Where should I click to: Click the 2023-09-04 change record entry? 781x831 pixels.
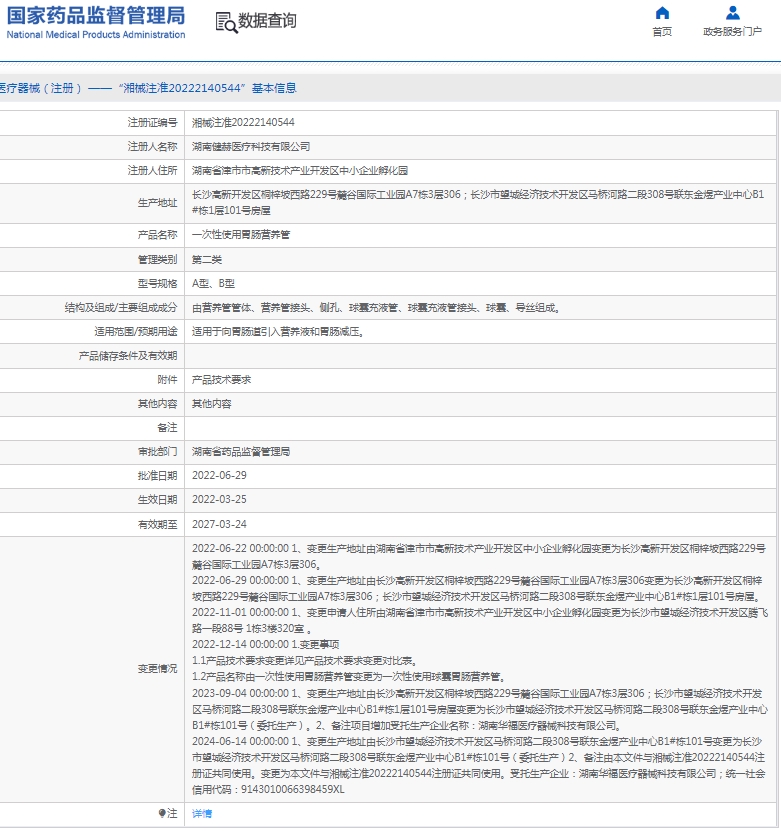coord(480,709)
